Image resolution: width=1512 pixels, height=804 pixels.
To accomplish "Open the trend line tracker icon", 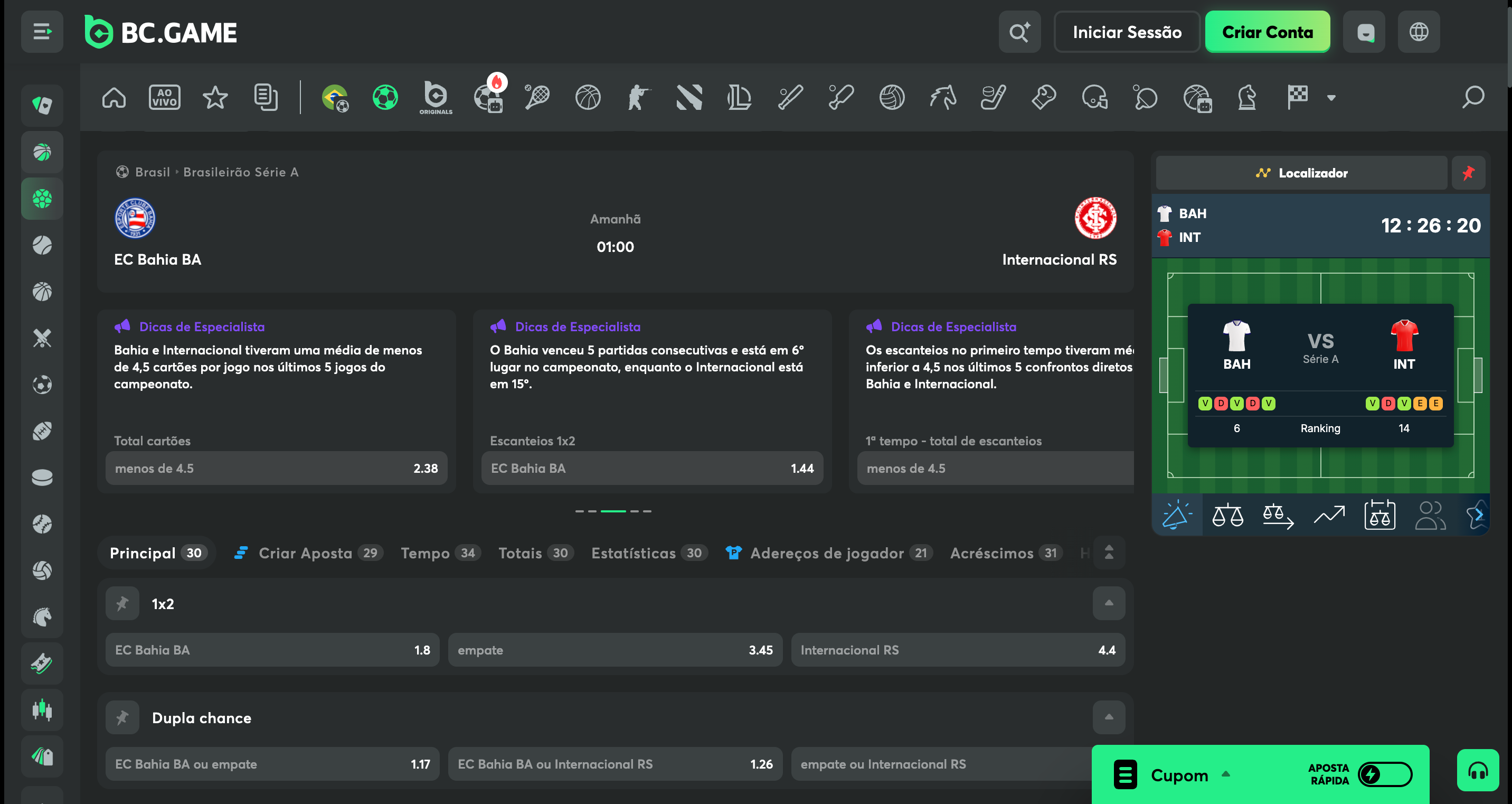I will point(1329,515).
